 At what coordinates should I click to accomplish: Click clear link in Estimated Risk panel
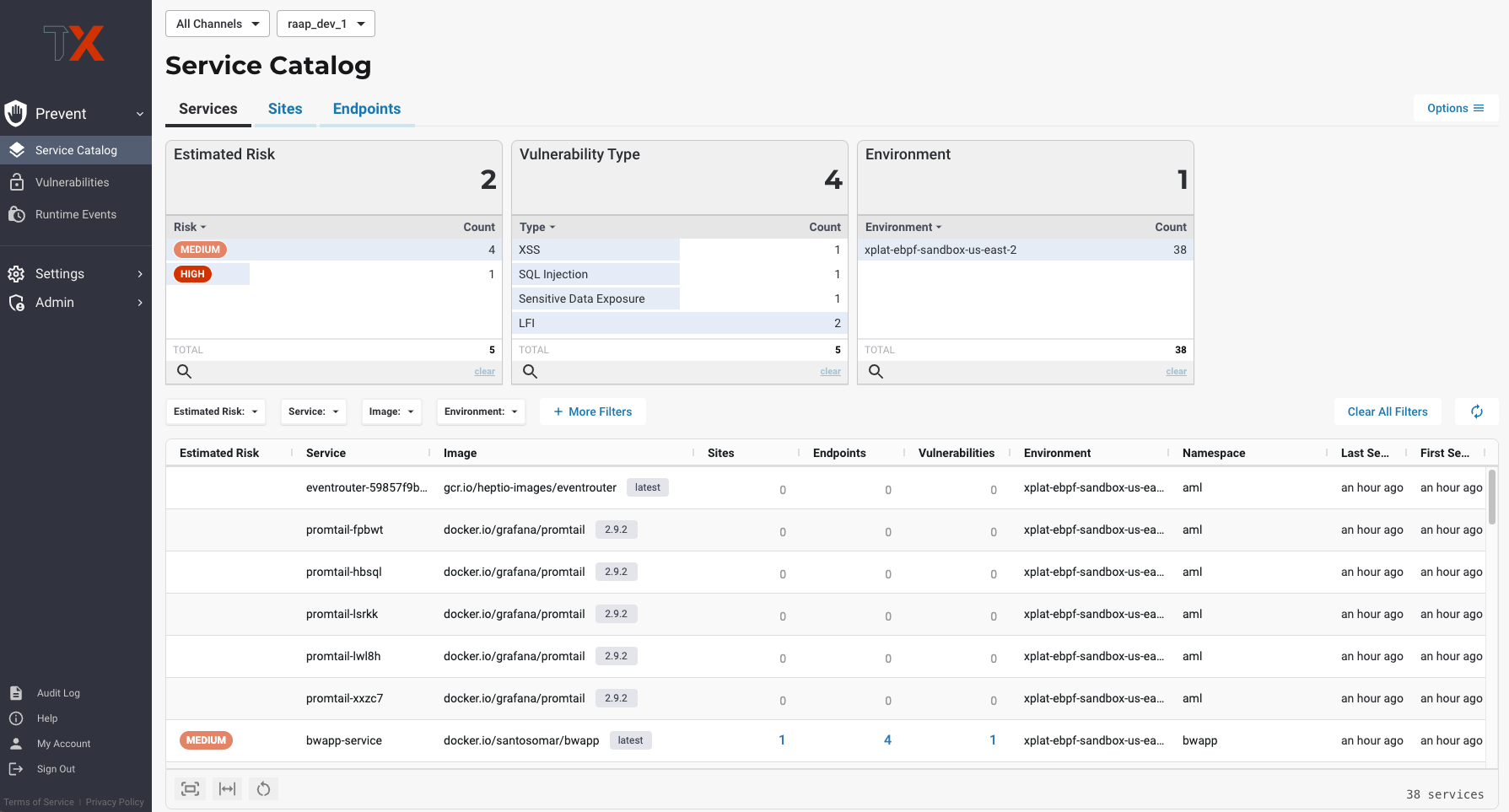coord(484,372)
